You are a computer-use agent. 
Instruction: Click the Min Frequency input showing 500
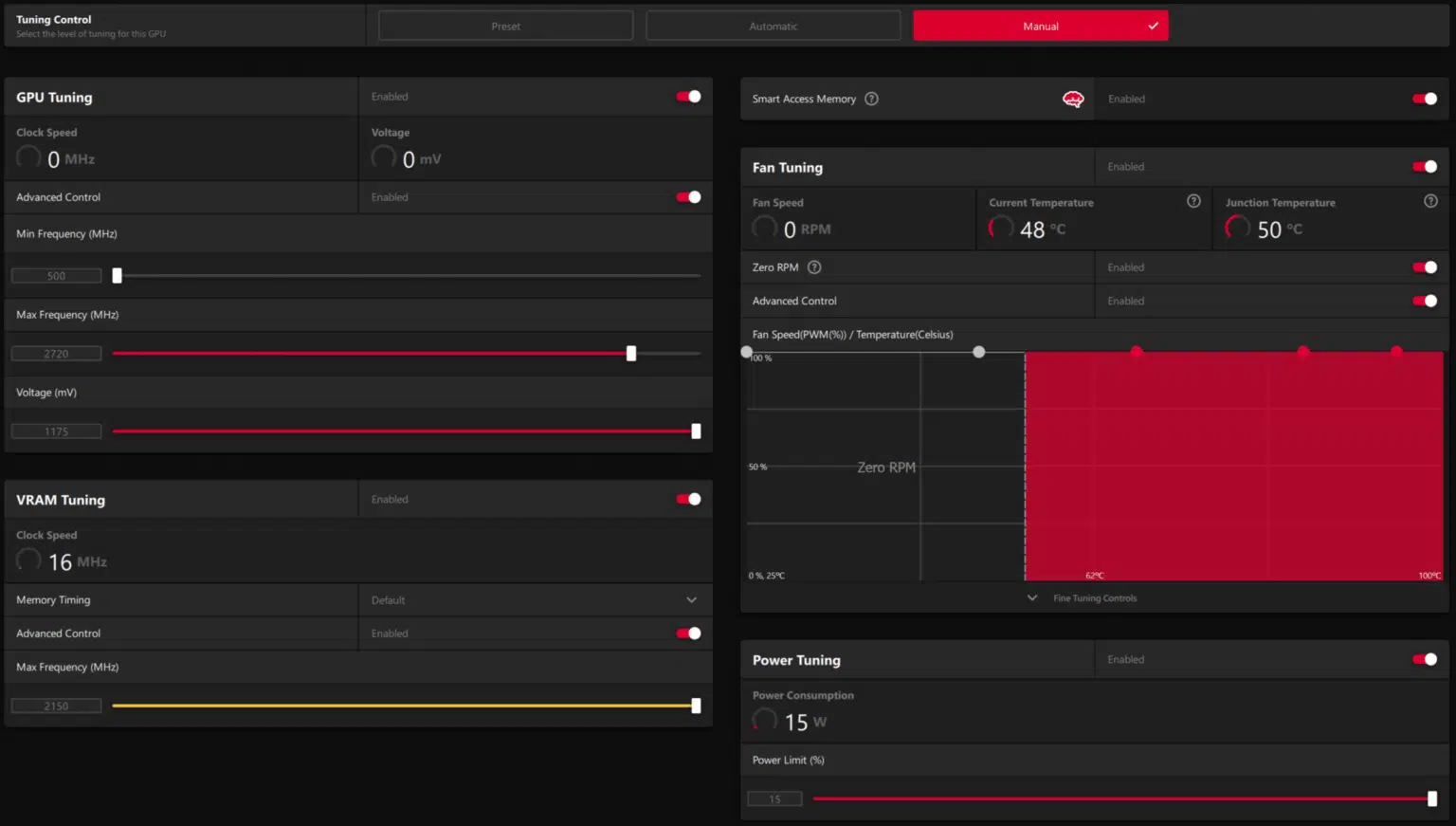[x=56, y=274]
